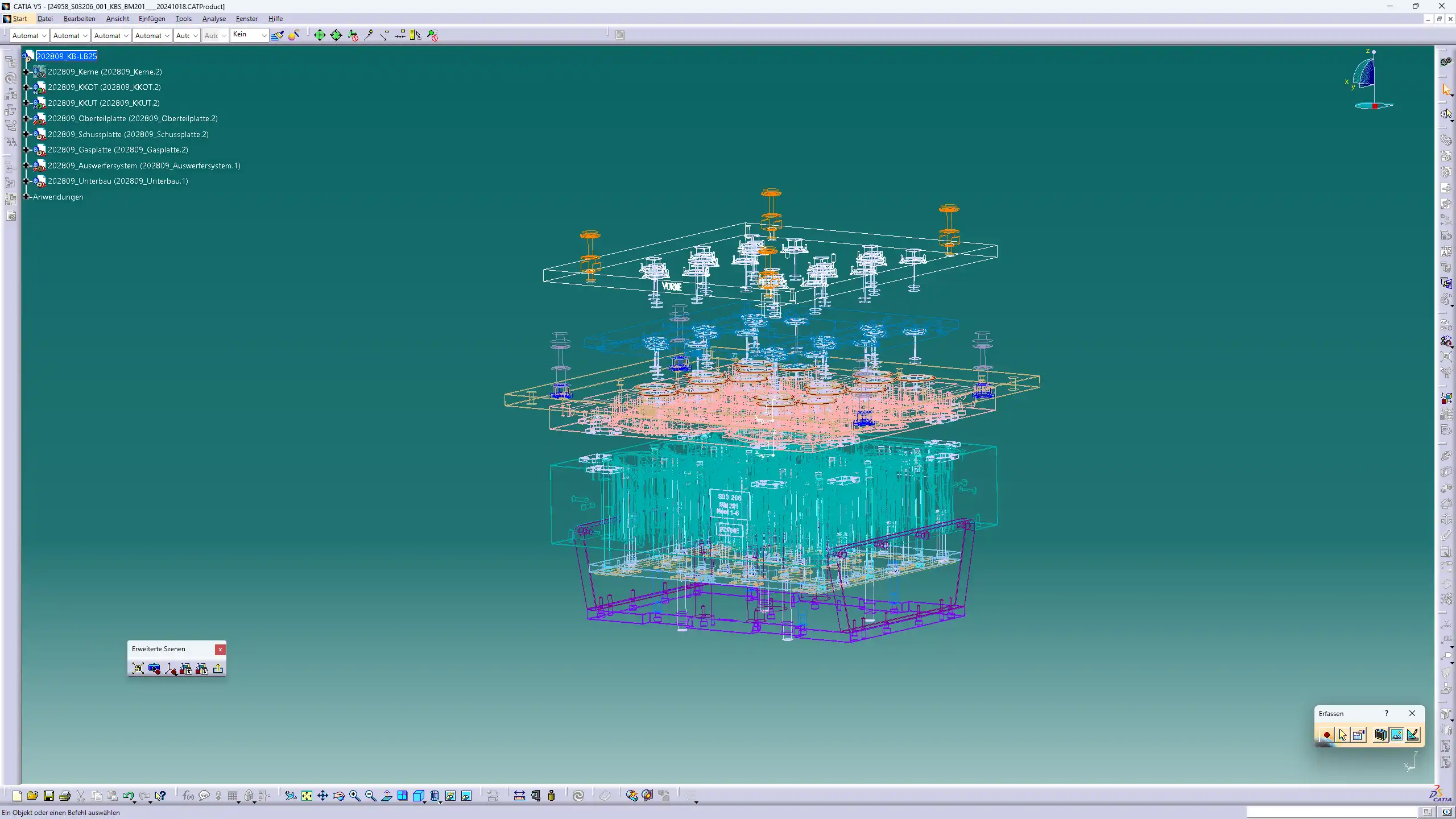The width and height of the screenshot is (1456, 819).
Task: Expand the Anwendungen tree node
Action: pos(26,197)
